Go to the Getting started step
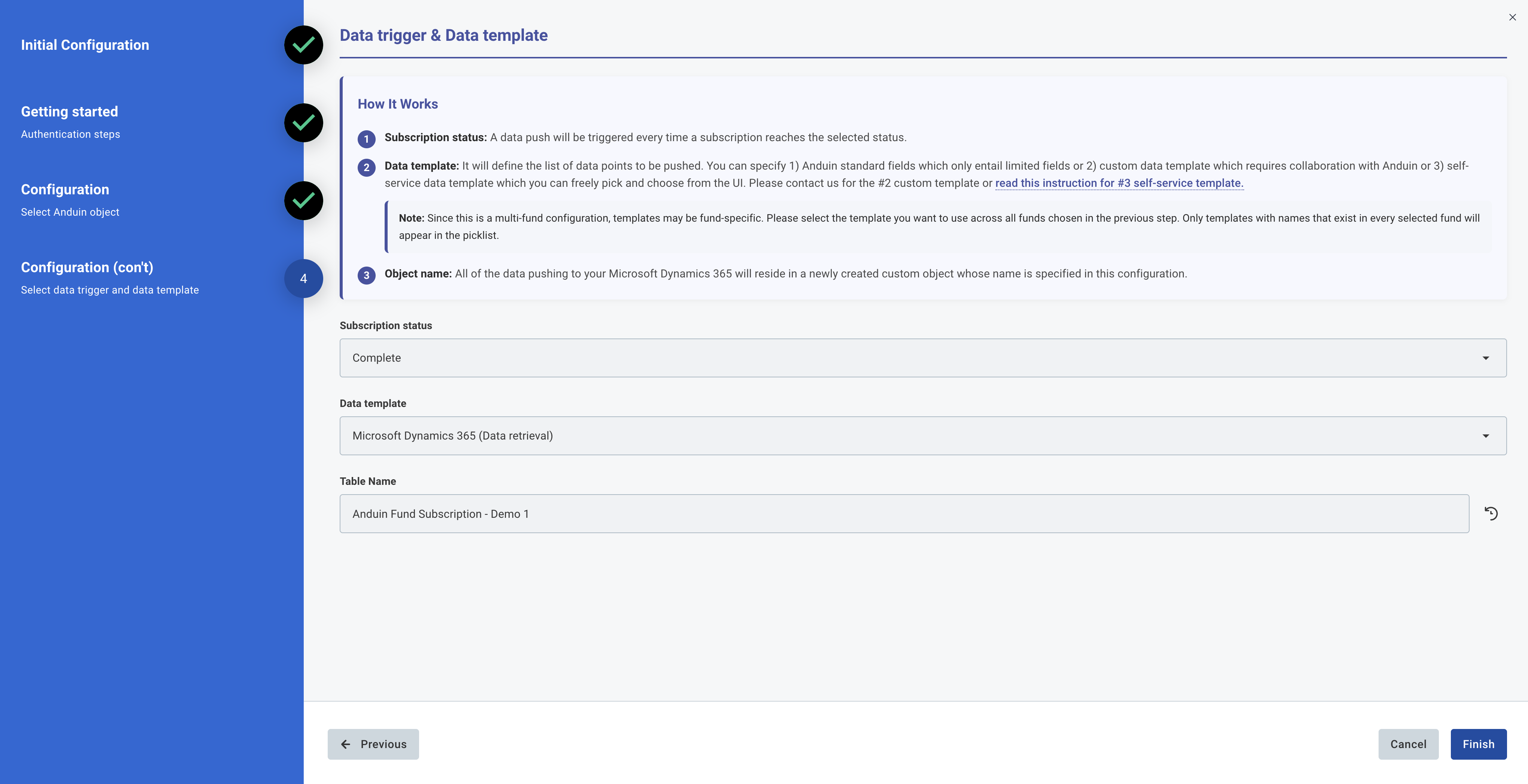This screenshot has height=784, width=1528. tap(69, 112)
